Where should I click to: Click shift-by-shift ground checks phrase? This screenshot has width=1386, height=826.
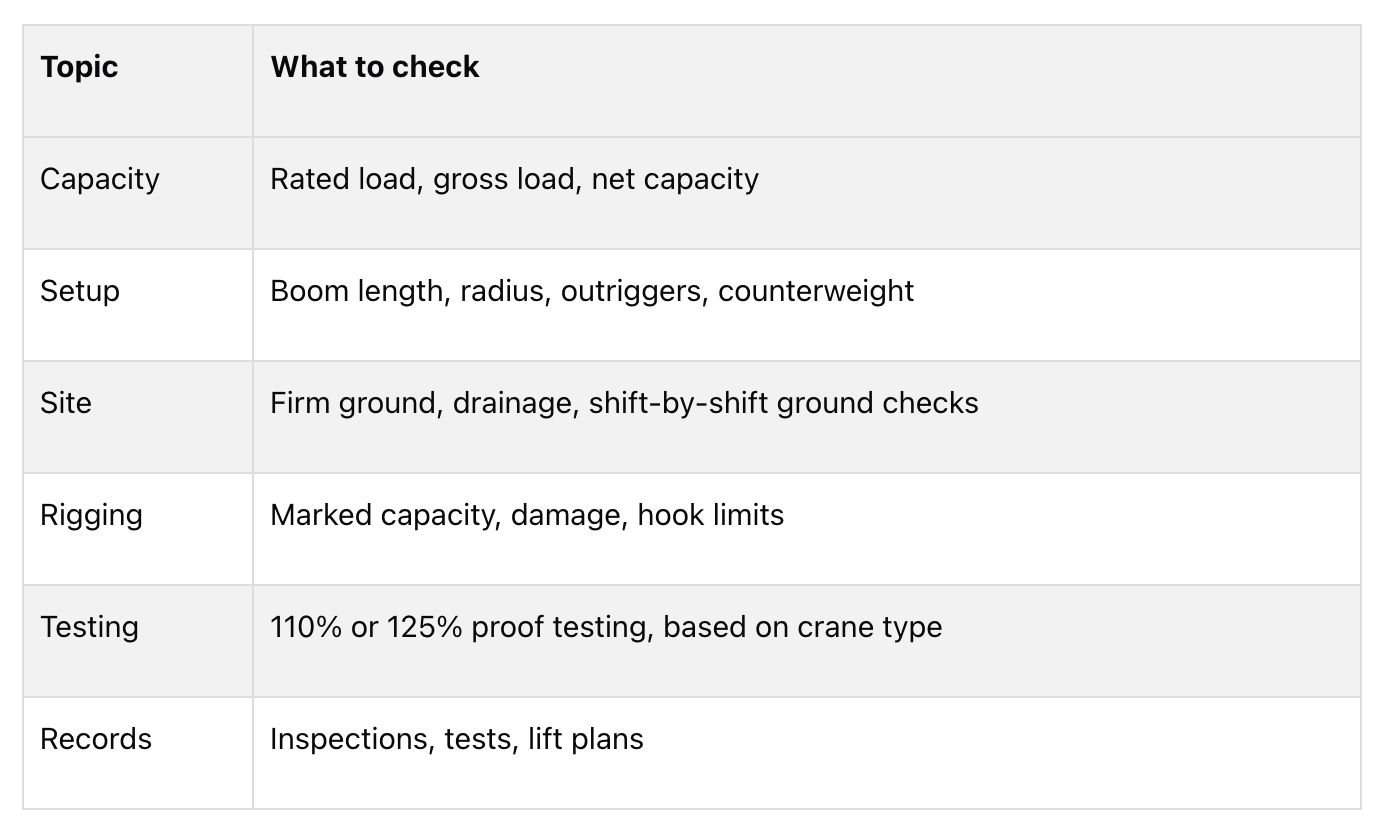coord(783,403)
